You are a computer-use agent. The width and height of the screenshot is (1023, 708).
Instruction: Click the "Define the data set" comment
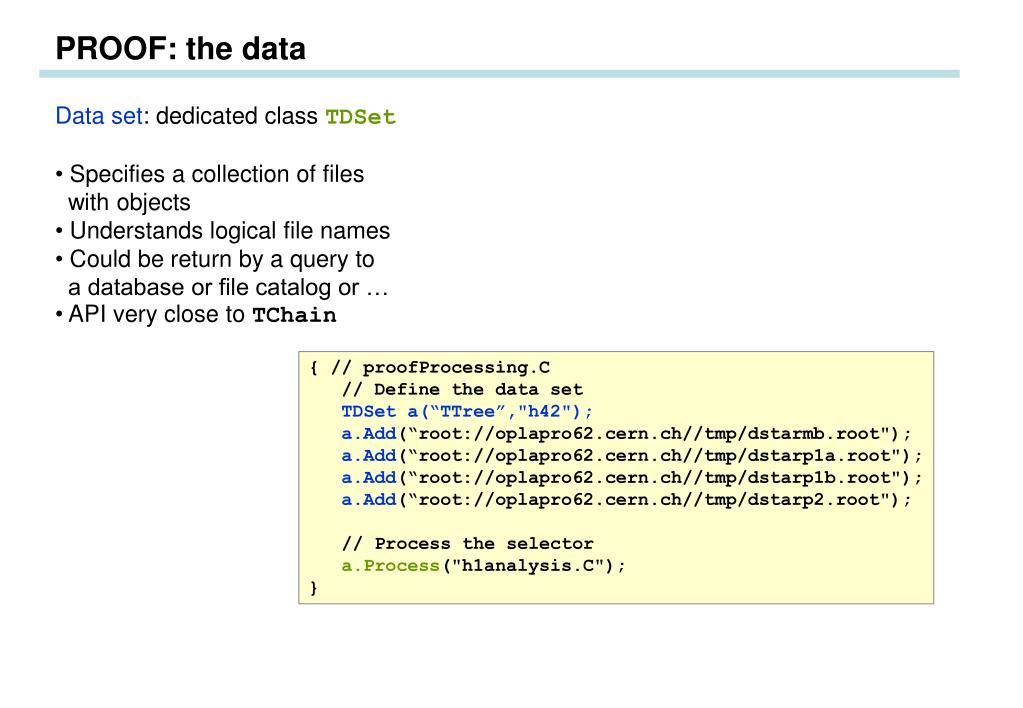pos(462,390)
